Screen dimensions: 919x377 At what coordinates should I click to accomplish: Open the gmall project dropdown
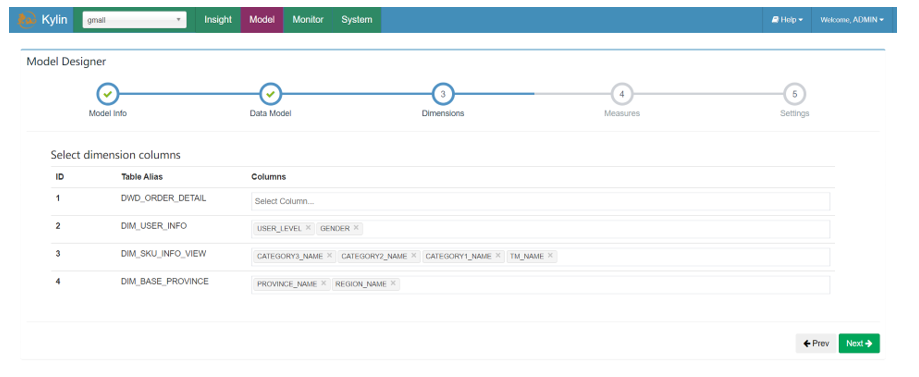click(x=134, y=20)
